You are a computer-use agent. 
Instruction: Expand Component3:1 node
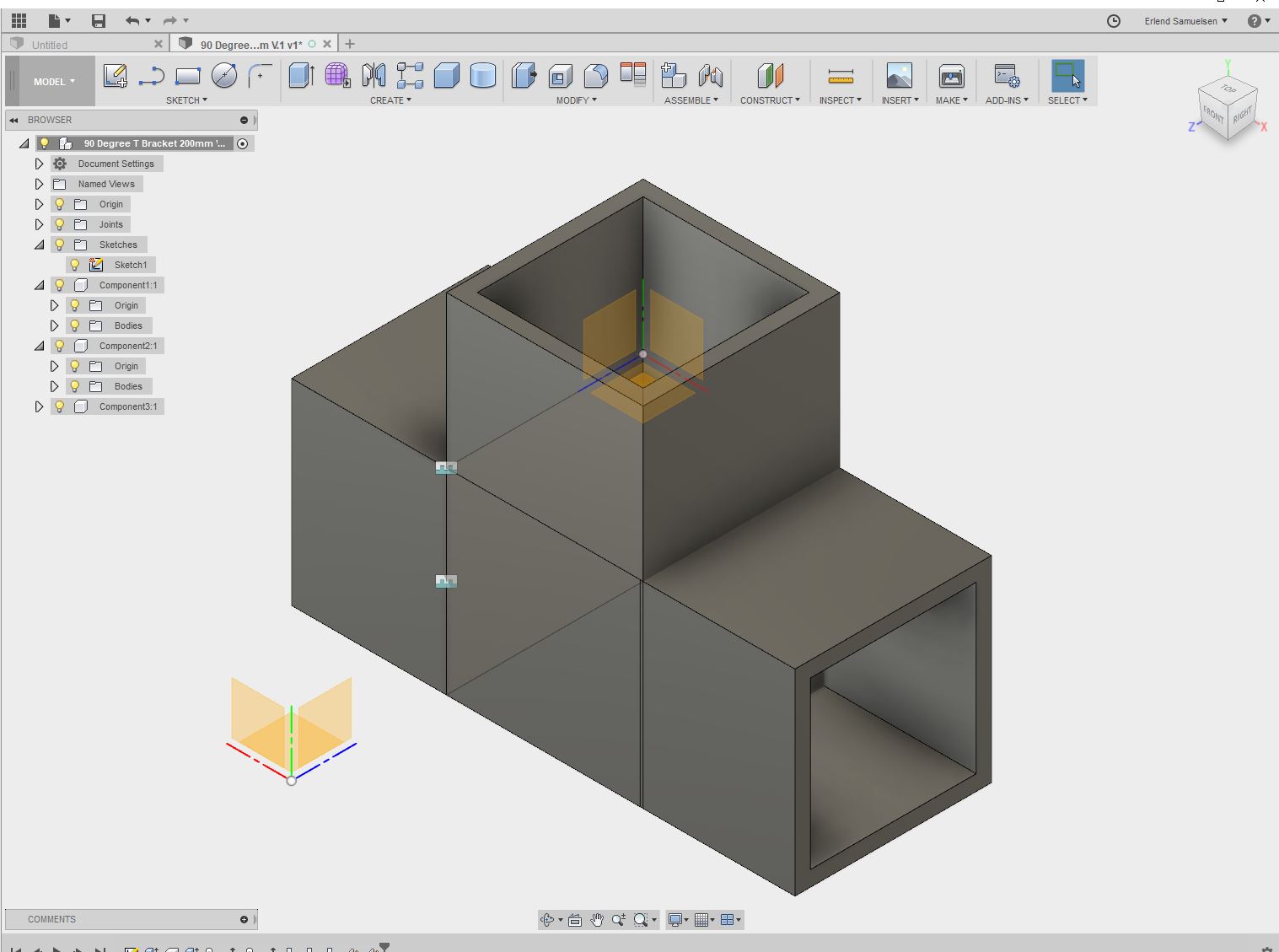(x=39, y=406)
